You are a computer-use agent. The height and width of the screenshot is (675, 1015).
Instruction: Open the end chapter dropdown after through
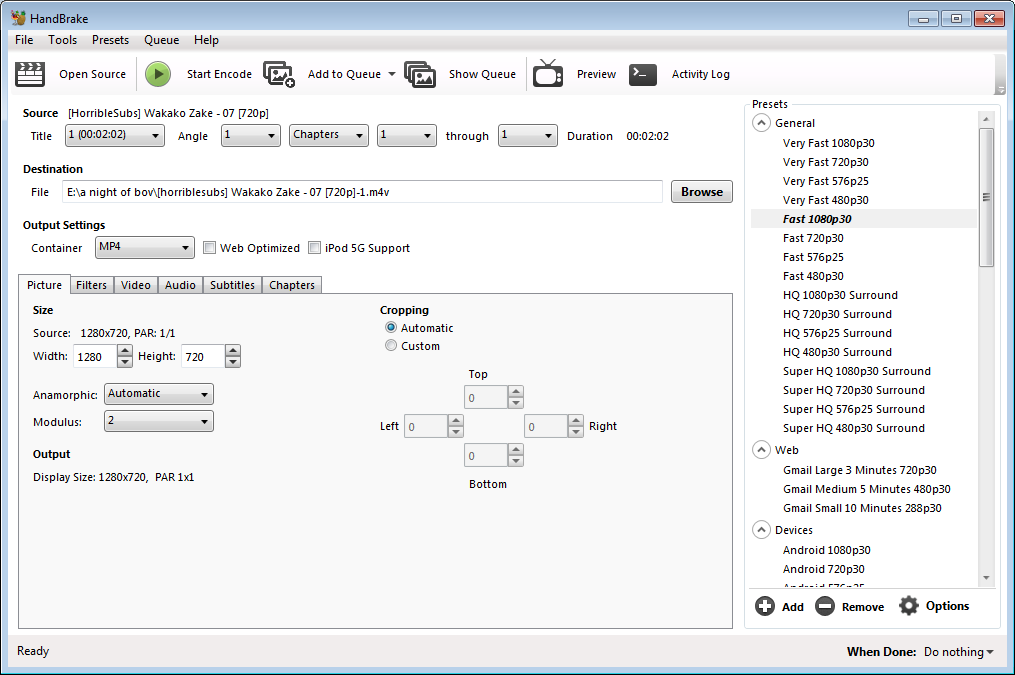point(528,135)
